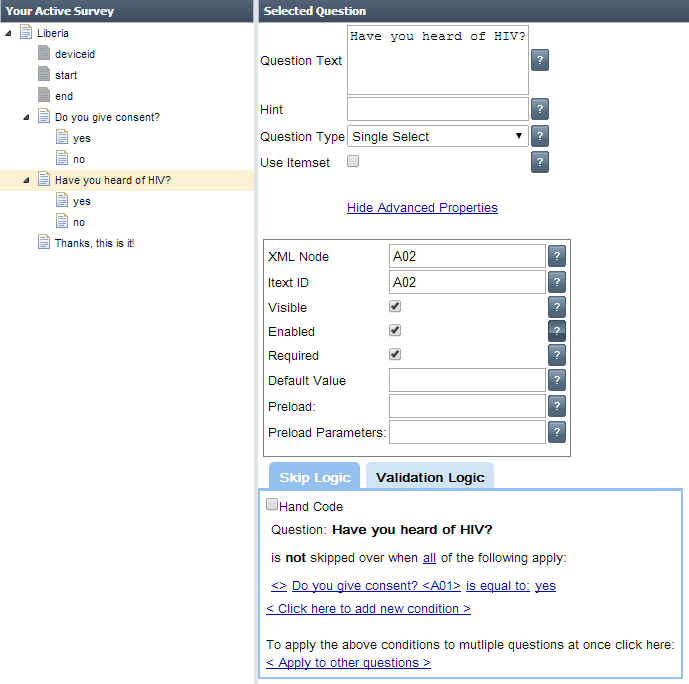Select 'Thanks, this is it!' tree item
This screenshot has width=689, height=684.
94,243
